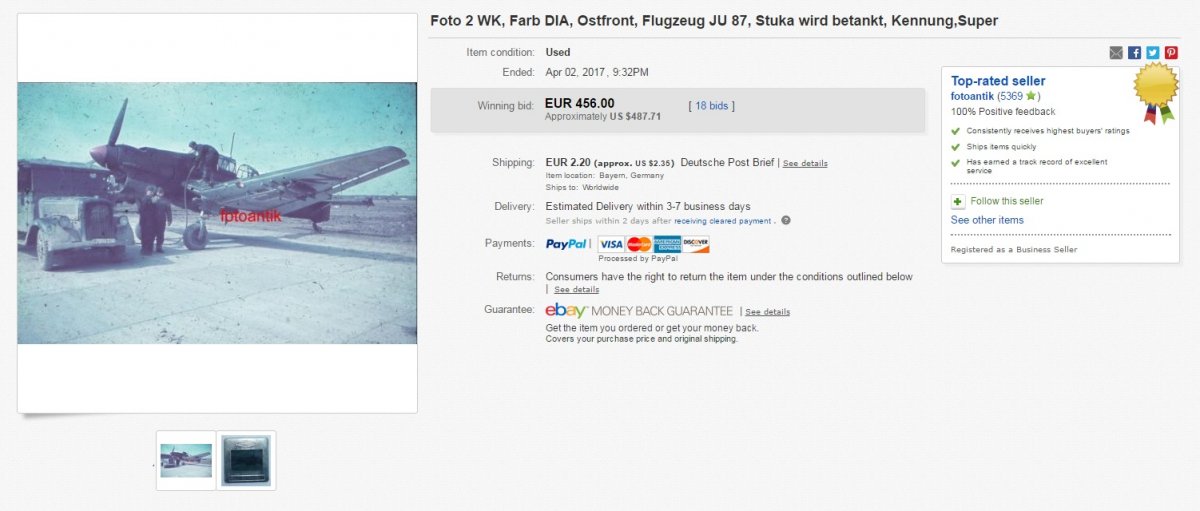Viewport: 1200px width, 511px height.
Task: Pin the listing on Pinterest
Action: click(1171, 52)
